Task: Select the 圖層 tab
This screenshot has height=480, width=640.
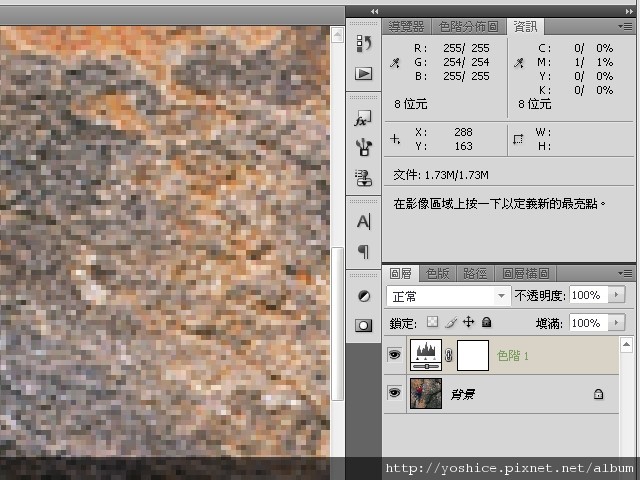Action: click(400, 273)
